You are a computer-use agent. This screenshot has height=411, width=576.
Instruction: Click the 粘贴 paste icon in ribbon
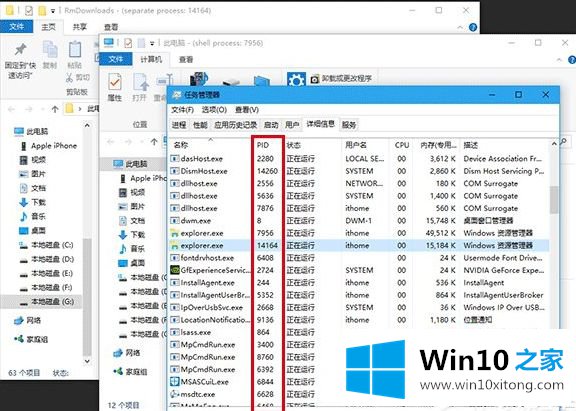tap(75, 50)
